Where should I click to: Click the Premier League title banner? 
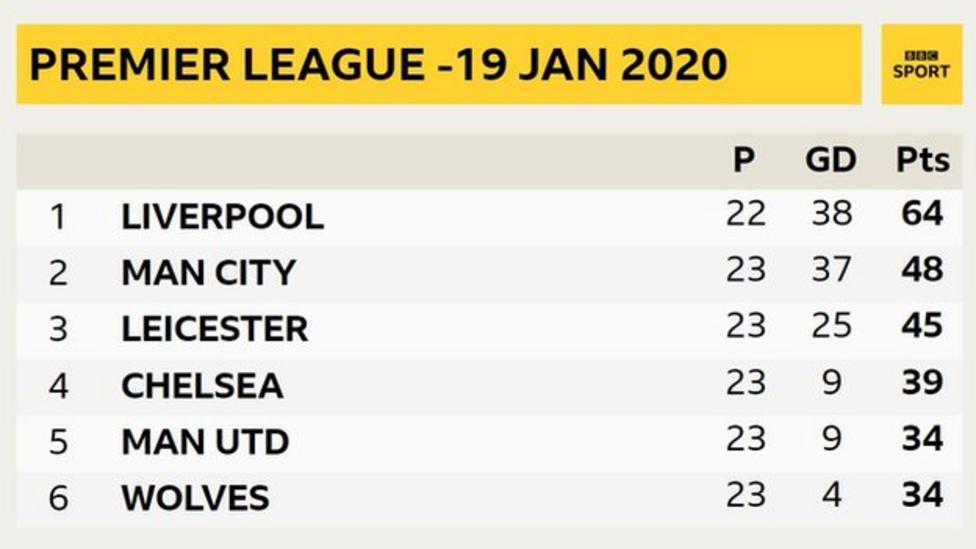pos(439,64)
